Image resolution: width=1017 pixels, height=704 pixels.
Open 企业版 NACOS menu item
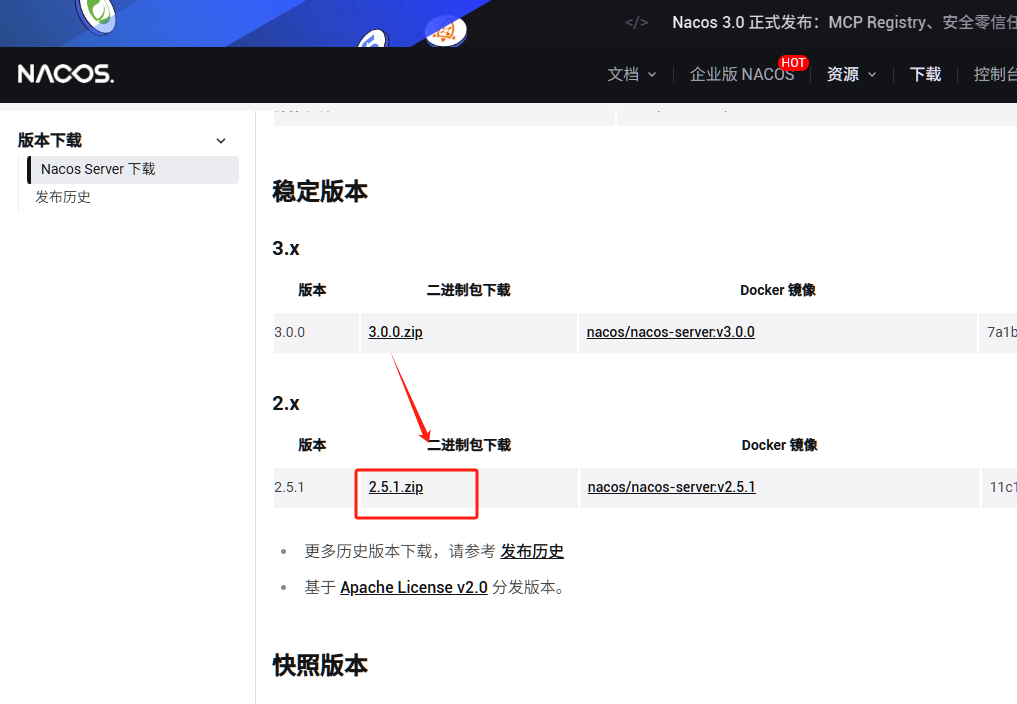tap(741, 75)
